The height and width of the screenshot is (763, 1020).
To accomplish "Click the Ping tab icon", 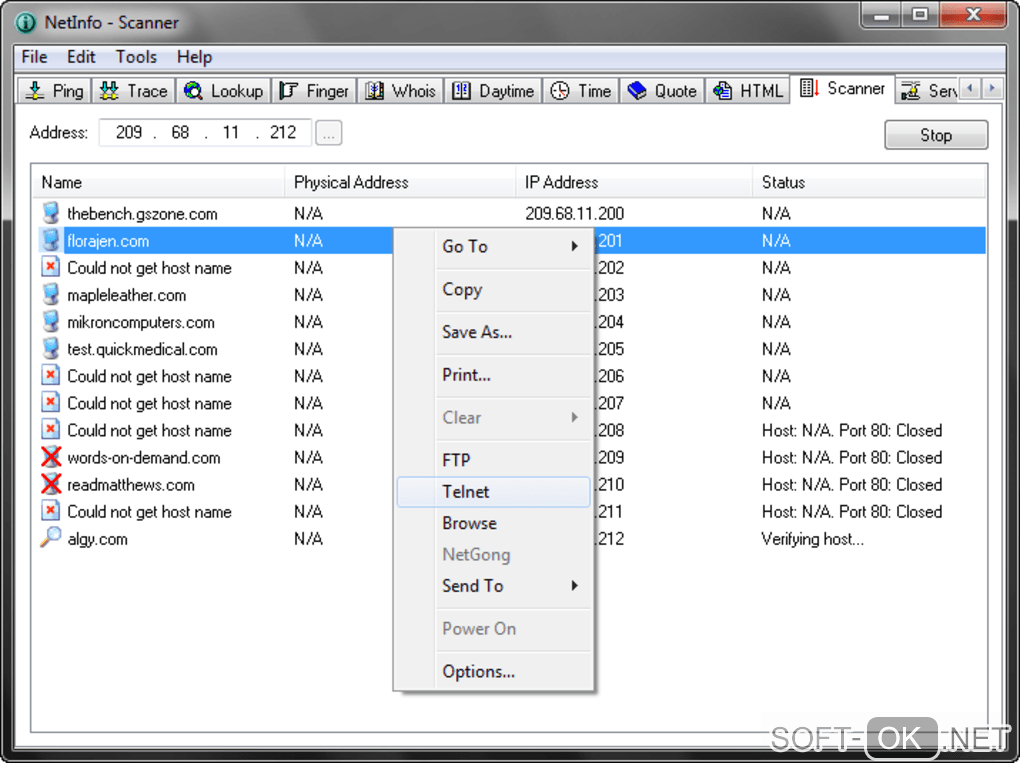I will [x=34, y=91].
